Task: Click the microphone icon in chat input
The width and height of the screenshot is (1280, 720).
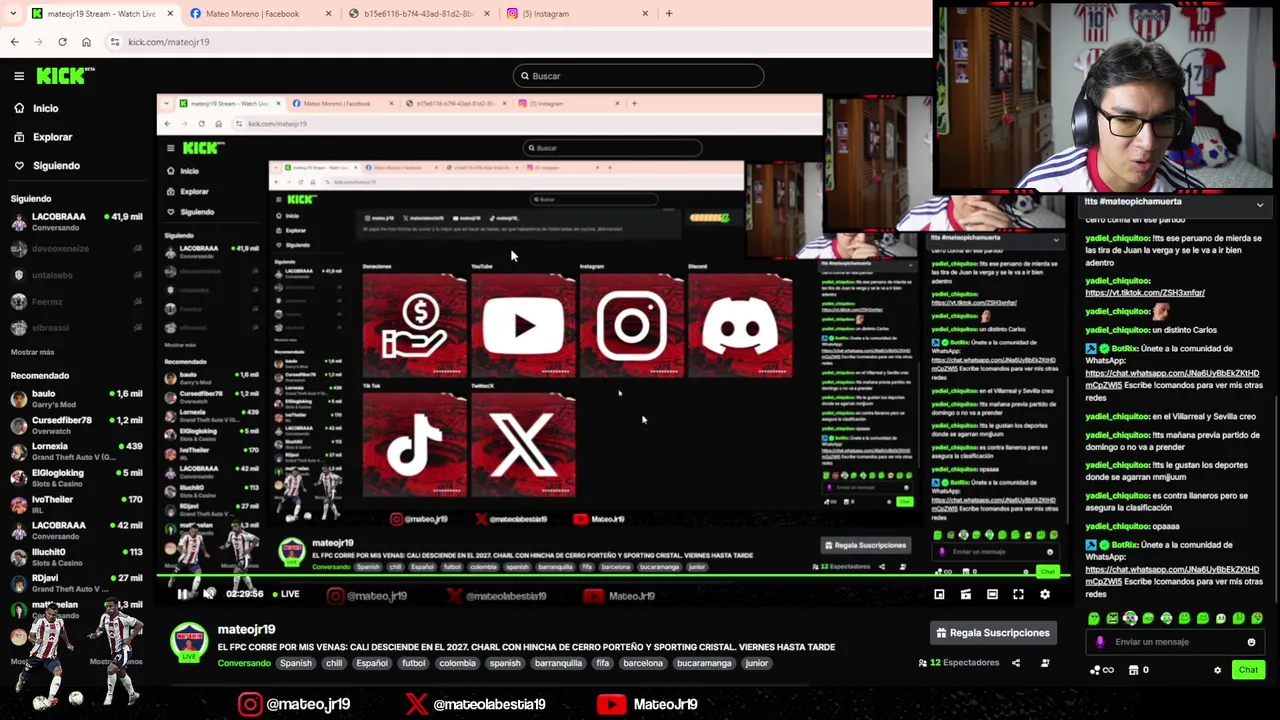Action: click(1100, 642)
